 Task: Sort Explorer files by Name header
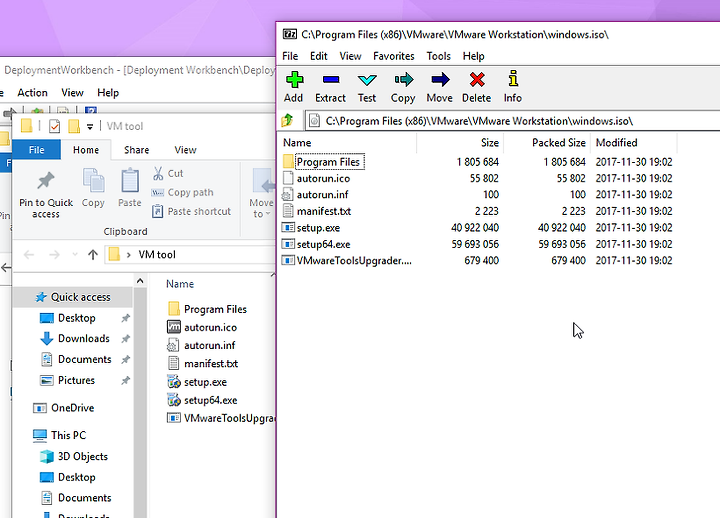[x=180, y=284]
